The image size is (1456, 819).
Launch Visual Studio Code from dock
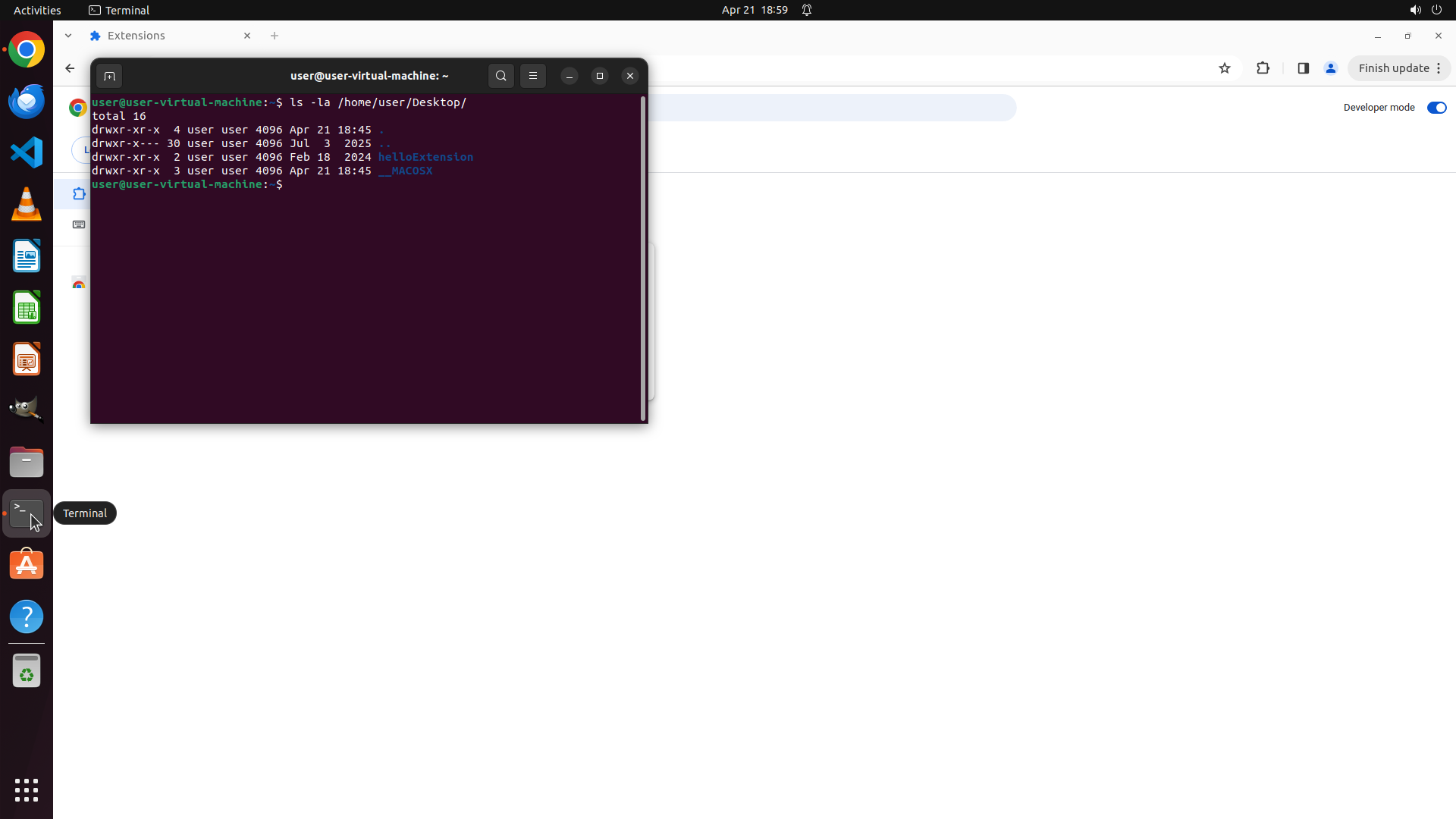pyautogui.click(x=27, y=152)
